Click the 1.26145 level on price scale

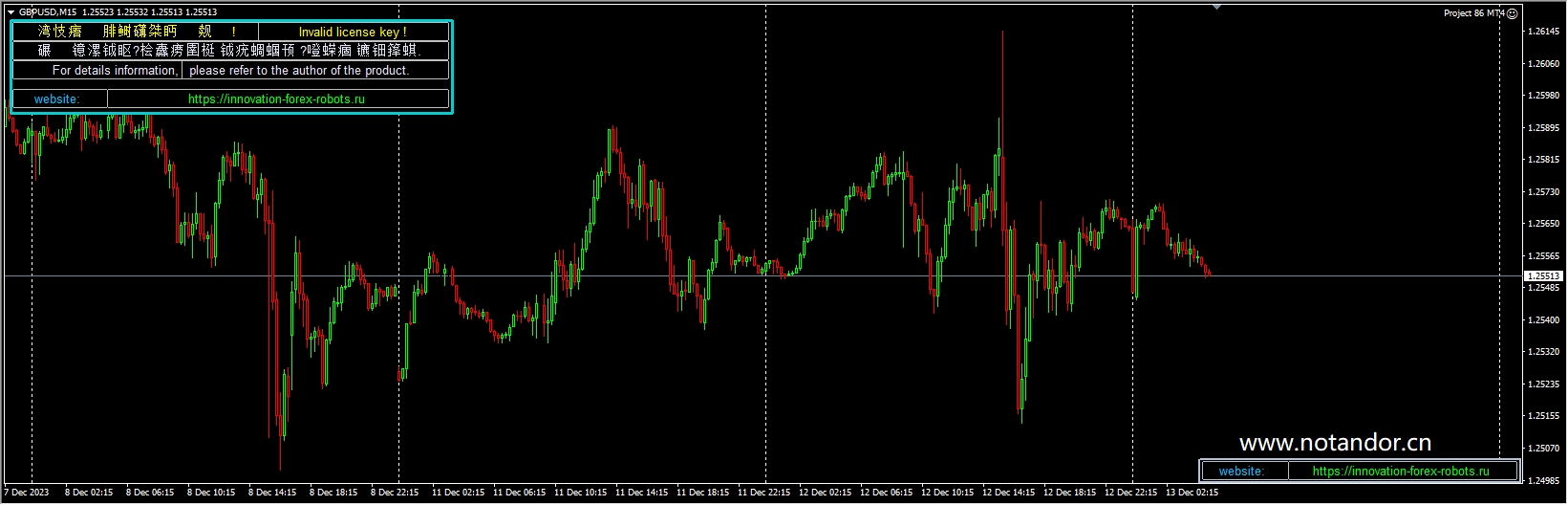point(1543,32)
